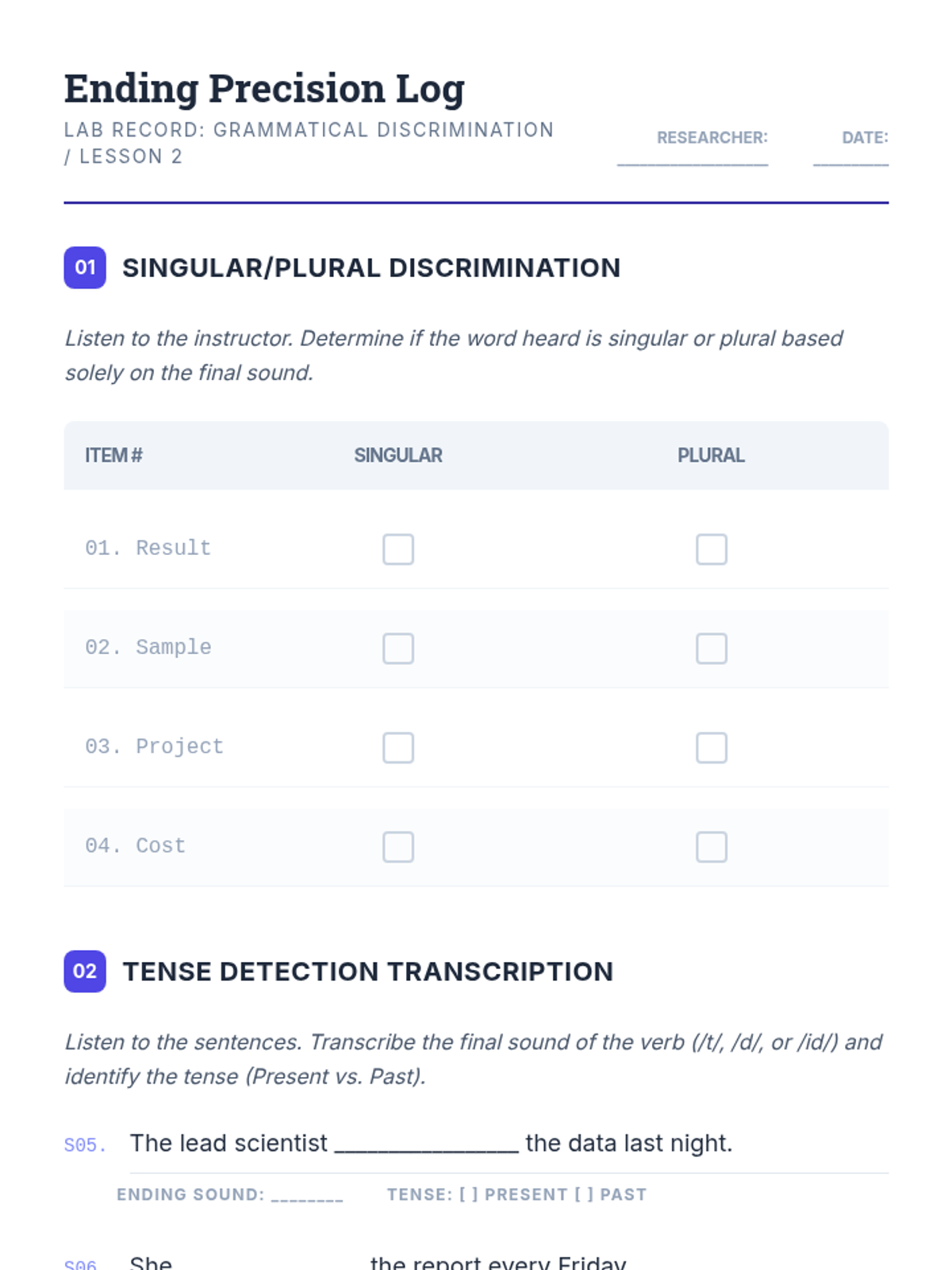Tick Singular checkbox for Sample
Viewport: 952px width, 1270px height.
[398, 648]
